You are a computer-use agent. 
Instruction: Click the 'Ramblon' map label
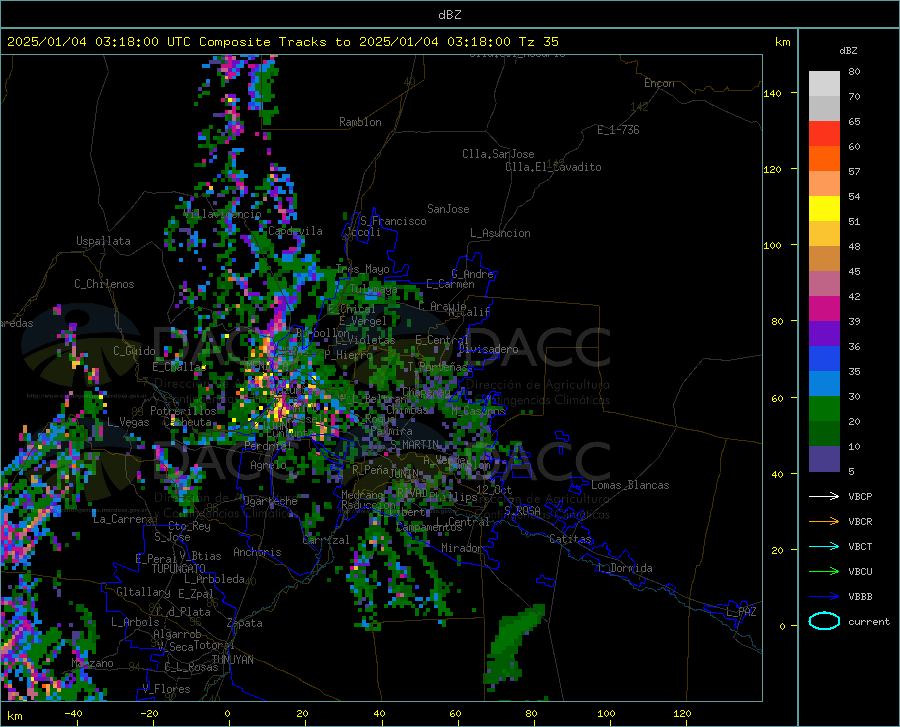click(x=360, y=122)
